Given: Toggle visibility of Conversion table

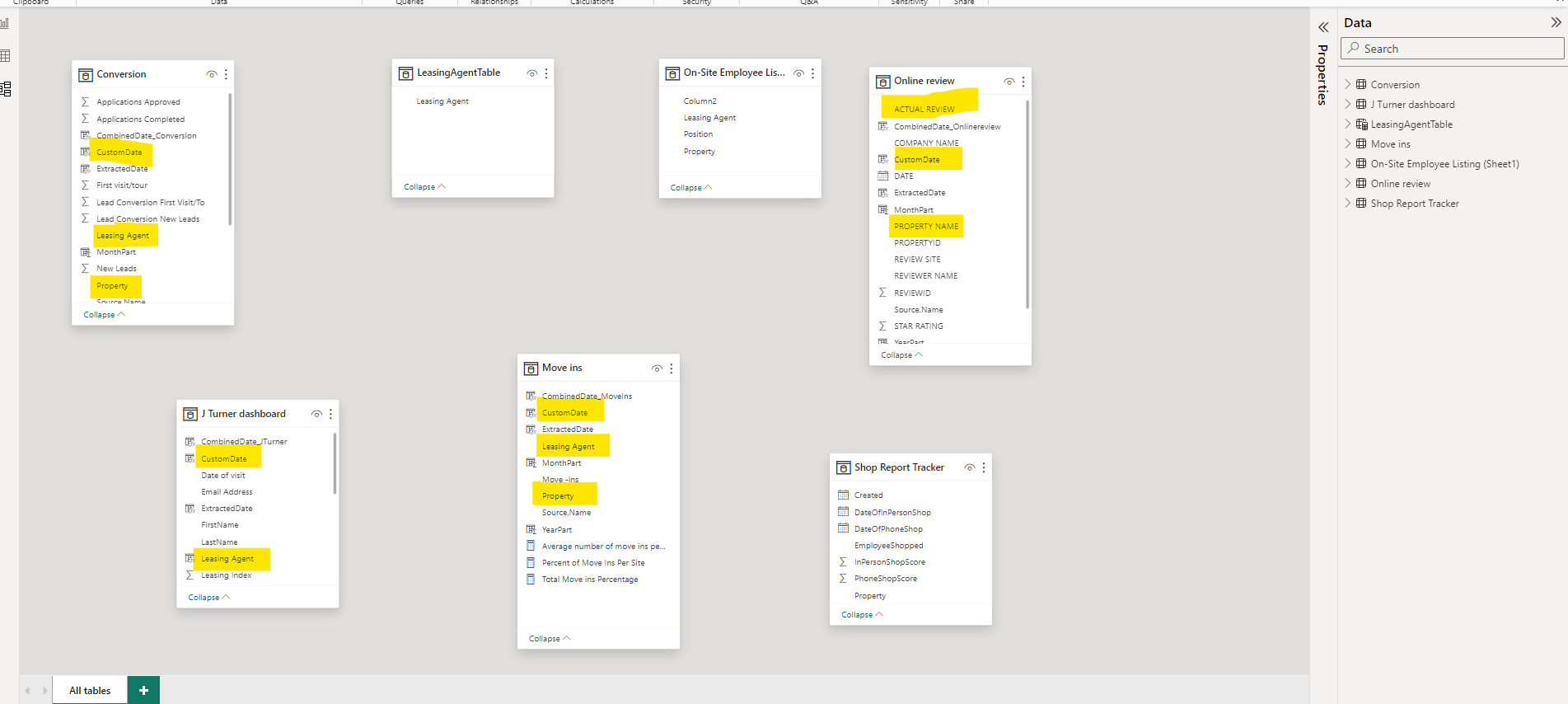Looking at the screenshot, I should click(x=212, y=74).
